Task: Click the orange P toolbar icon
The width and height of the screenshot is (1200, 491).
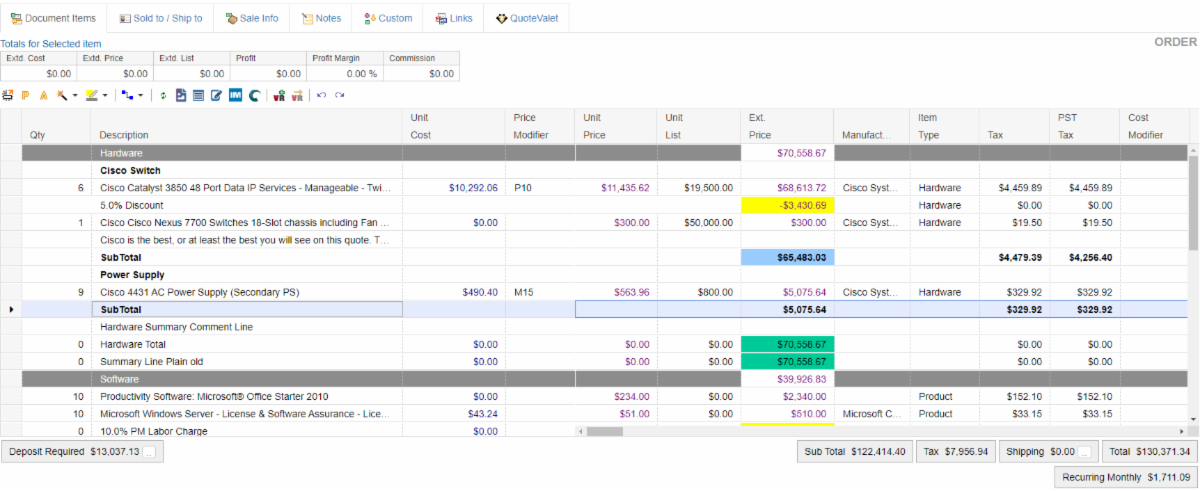Action: 25,96
